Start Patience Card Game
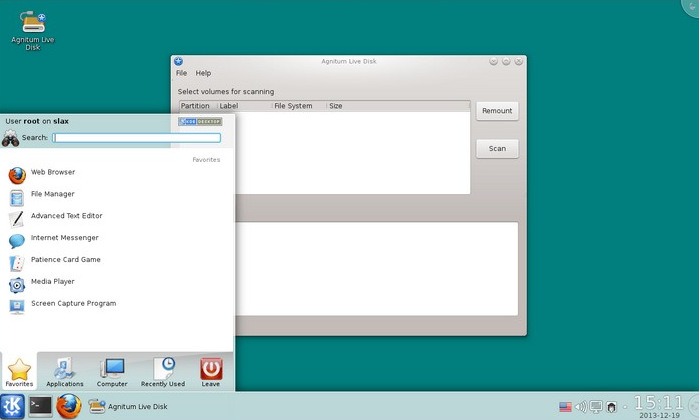Viewport: 700px width, 420px height. 116,262
